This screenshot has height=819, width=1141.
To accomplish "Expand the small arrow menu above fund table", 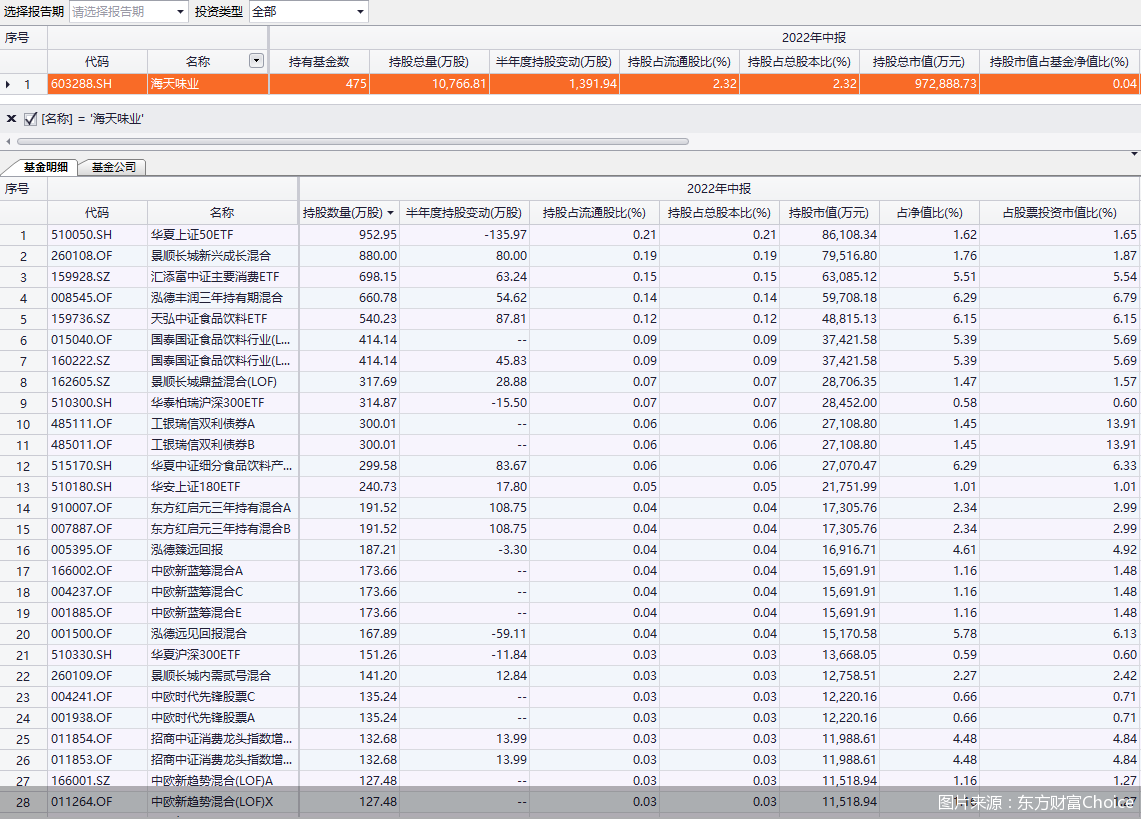I will tap(1134, 155).
